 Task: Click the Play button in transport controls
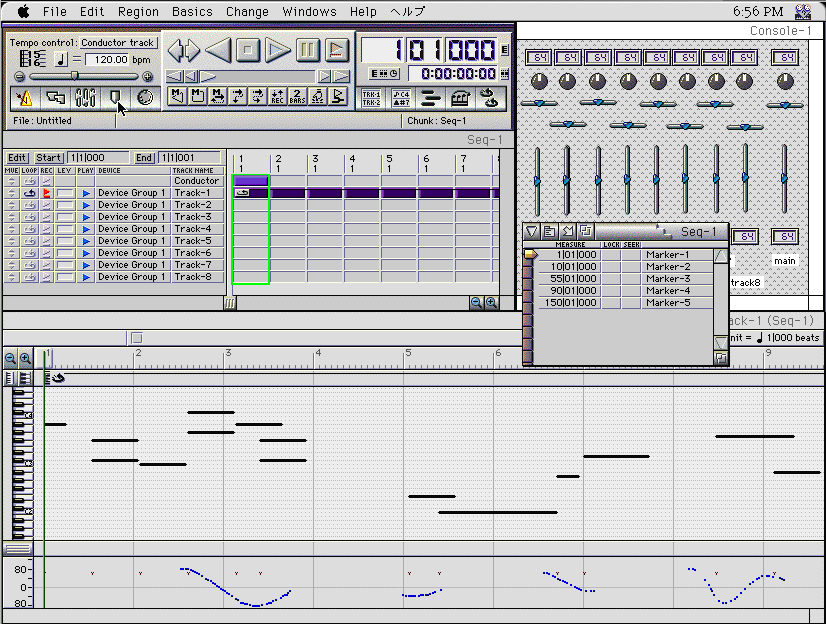(278, 49)
